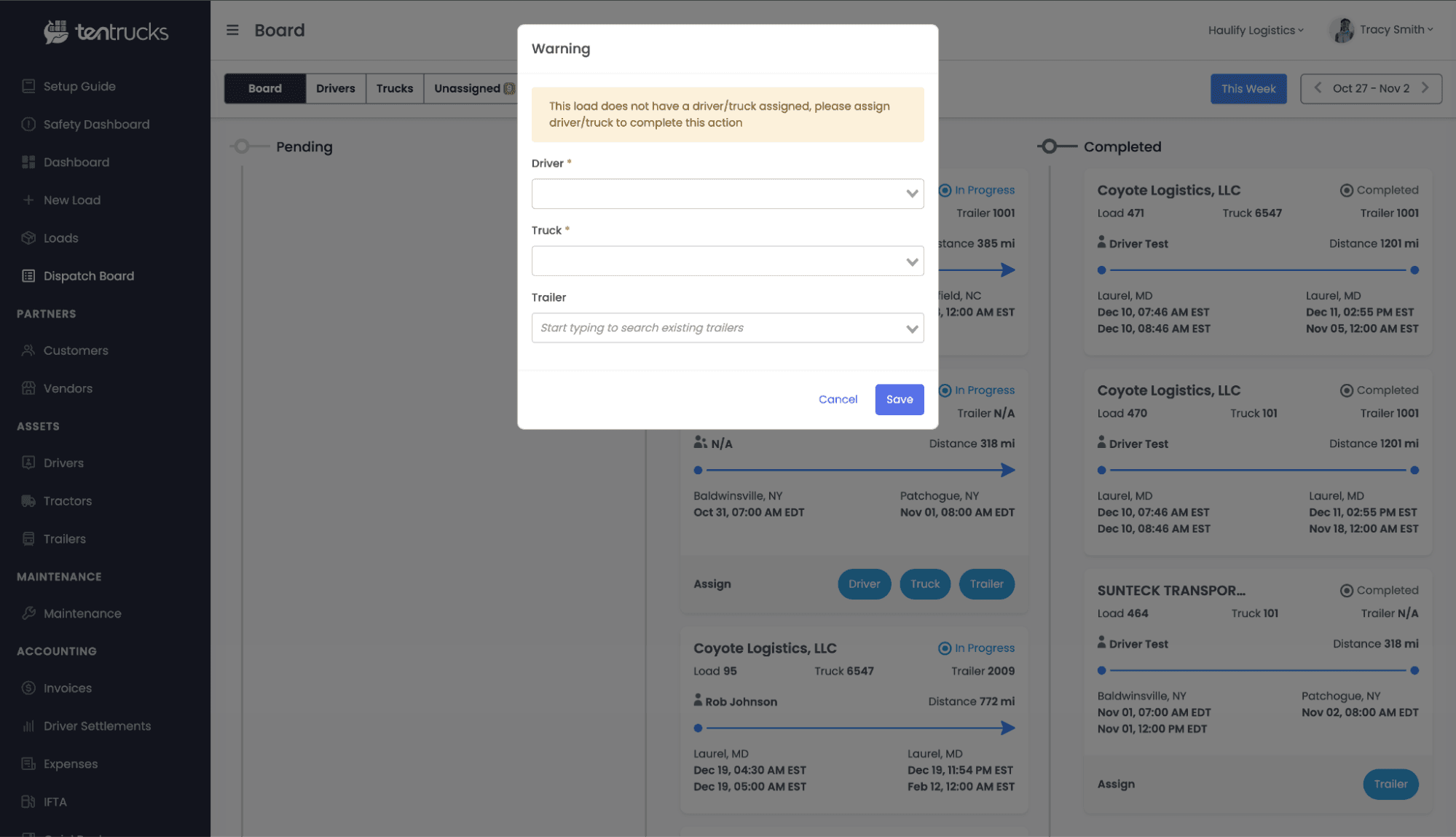
Task: Switch to the Drivers tab
Action: coord(335,88)
